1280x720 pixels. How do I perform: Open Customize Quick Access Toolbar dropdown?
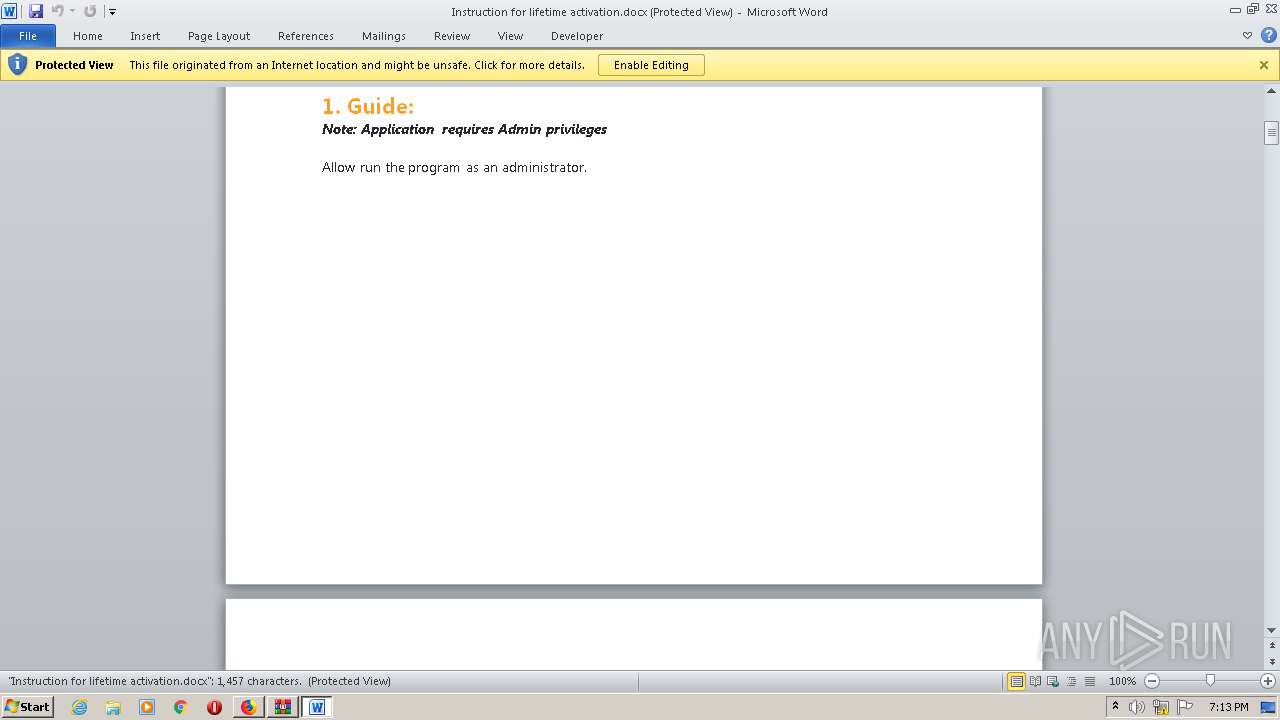112,12
